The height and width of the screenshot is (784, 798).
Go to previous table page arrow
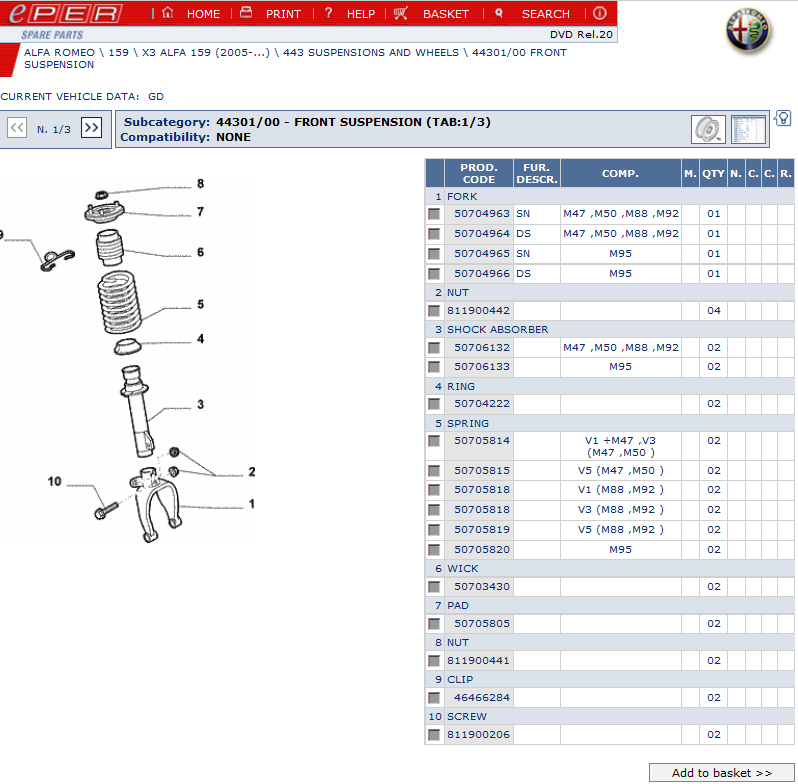pyautogui.click(x=17, y=127)
